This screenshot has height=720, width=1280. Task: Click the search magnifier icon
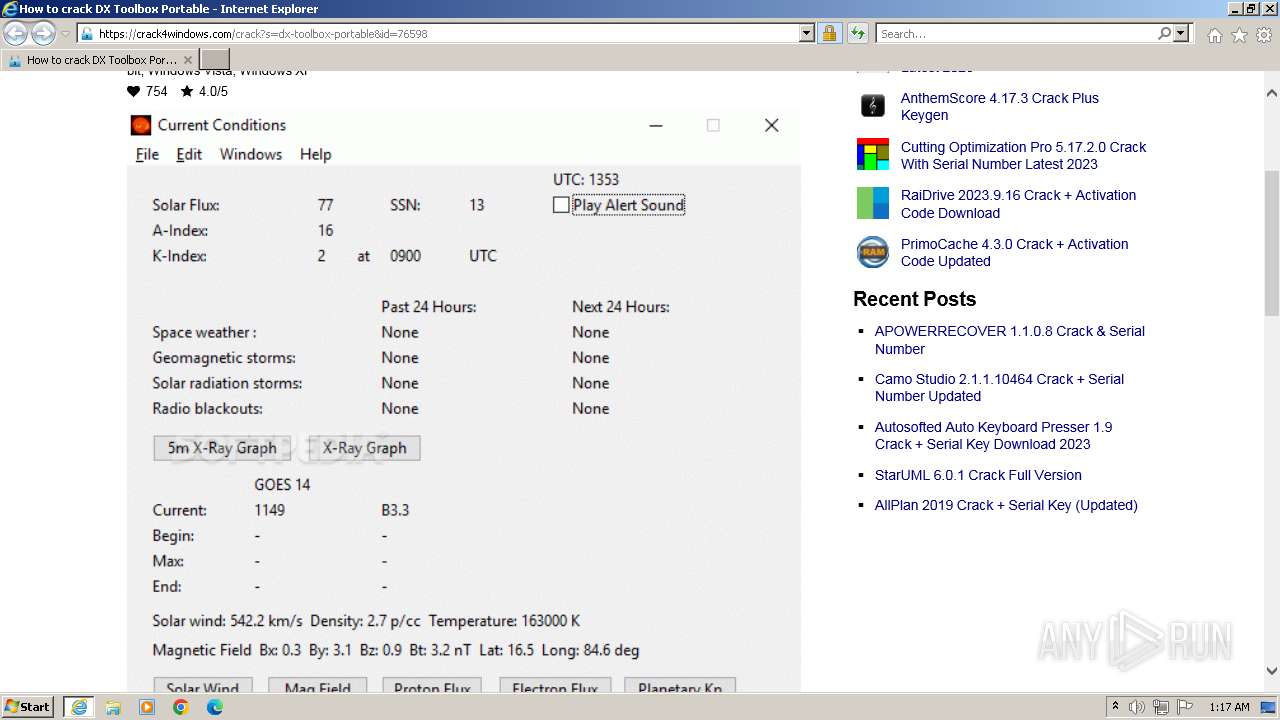tap(1164, 33)
